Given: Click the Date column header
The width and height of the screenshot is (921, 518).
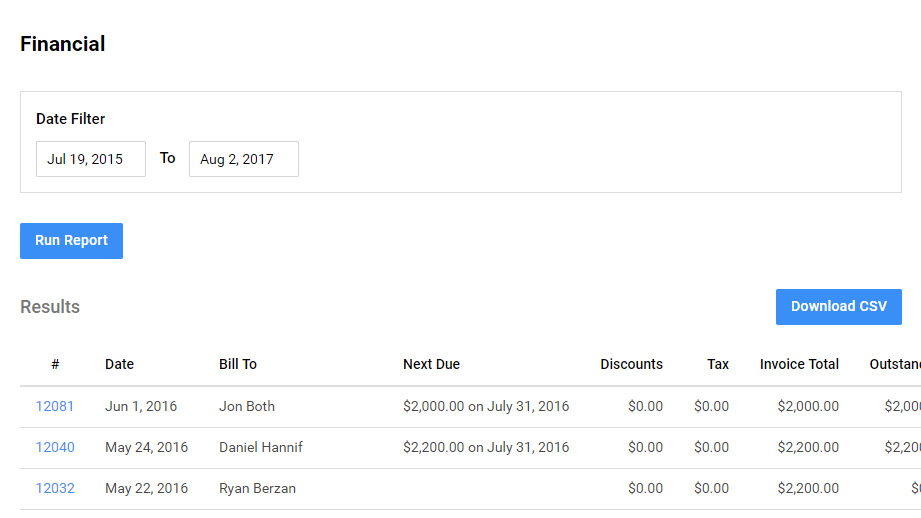Looking at the screenshot, I should click(x=119, y=364).
